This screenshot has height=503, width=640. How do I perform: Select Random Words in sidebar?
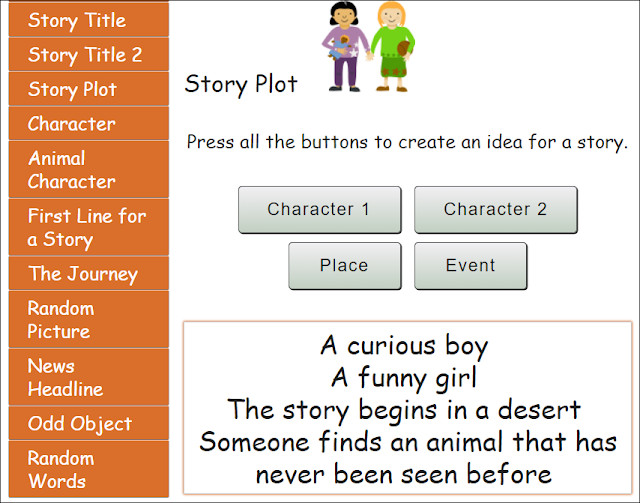click(x=89, y=469)
